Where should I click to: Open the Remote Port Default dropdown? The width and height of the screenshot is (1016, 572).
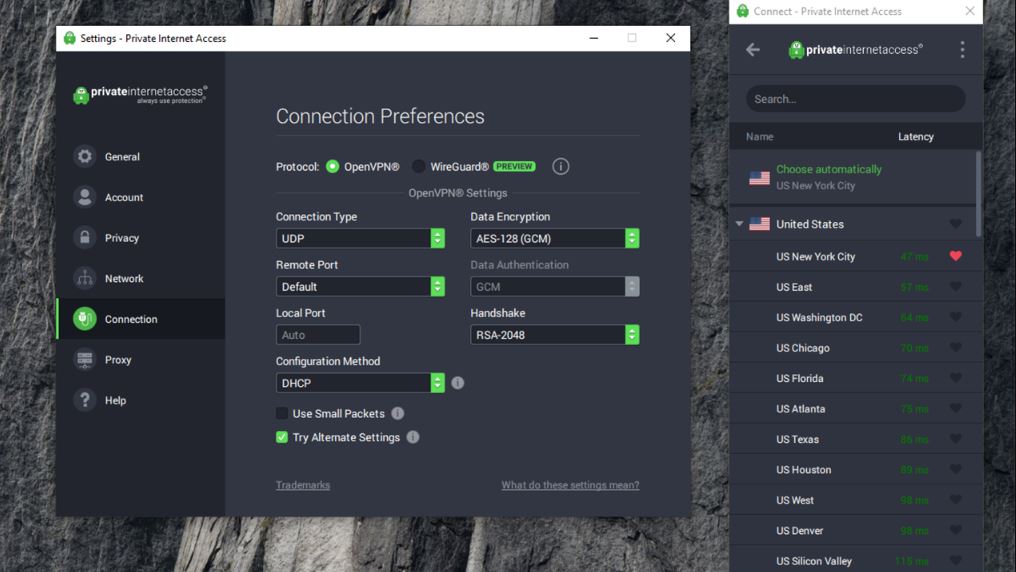[x=360, y=286]
